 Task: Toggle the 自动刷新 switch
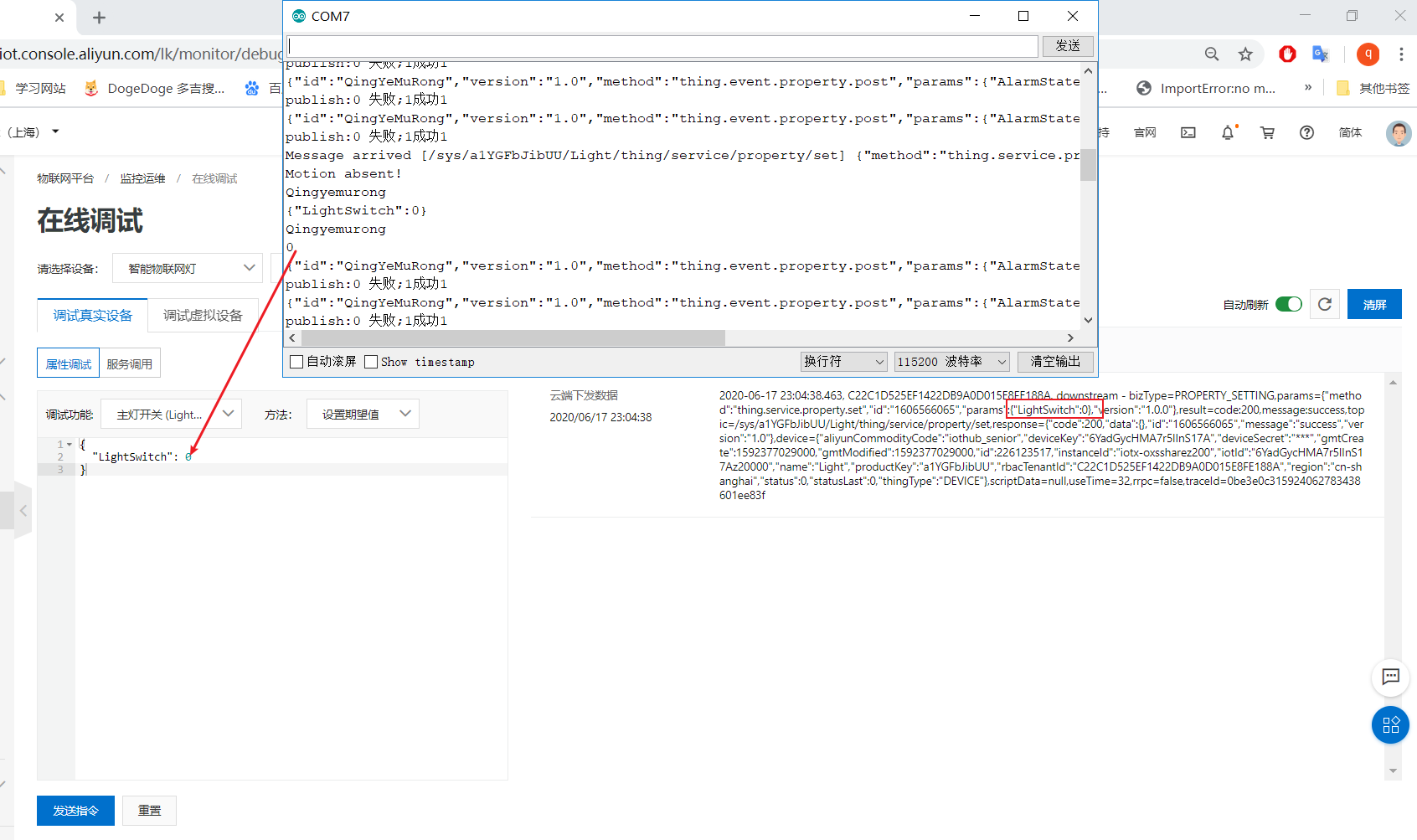1289,304
